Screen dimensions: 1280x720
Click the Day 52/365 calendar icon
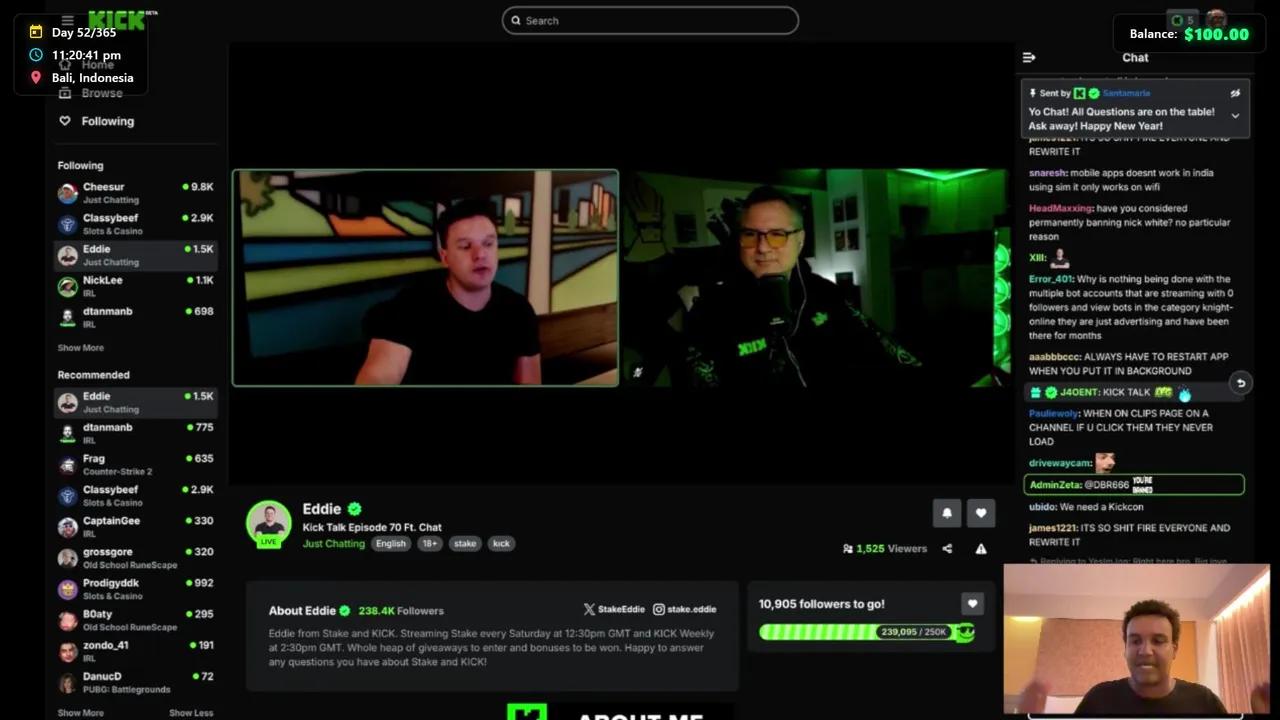click(36, 33)
